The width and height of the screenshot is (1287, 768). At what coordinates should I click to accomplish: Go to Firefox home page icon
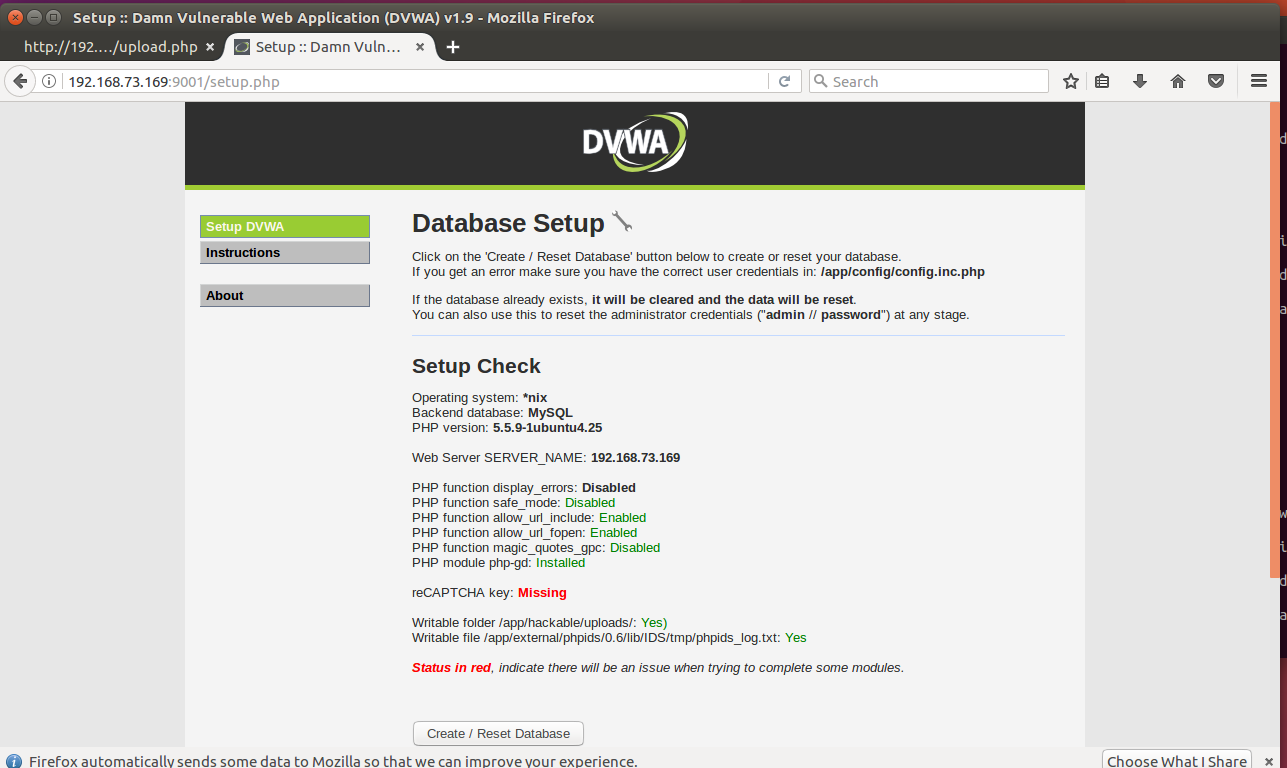(1178, 82)
